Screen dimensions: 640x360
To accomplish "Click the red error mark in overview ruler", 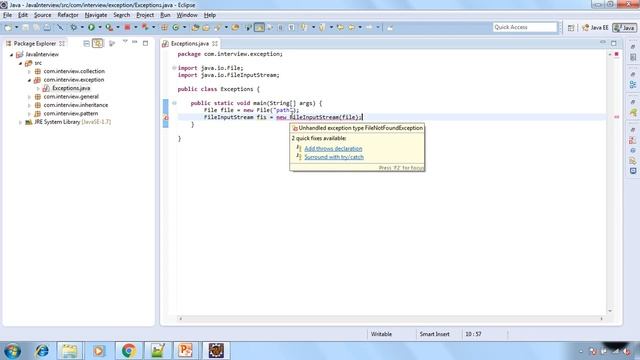I will pyautogui.click(x=616, y=117).
